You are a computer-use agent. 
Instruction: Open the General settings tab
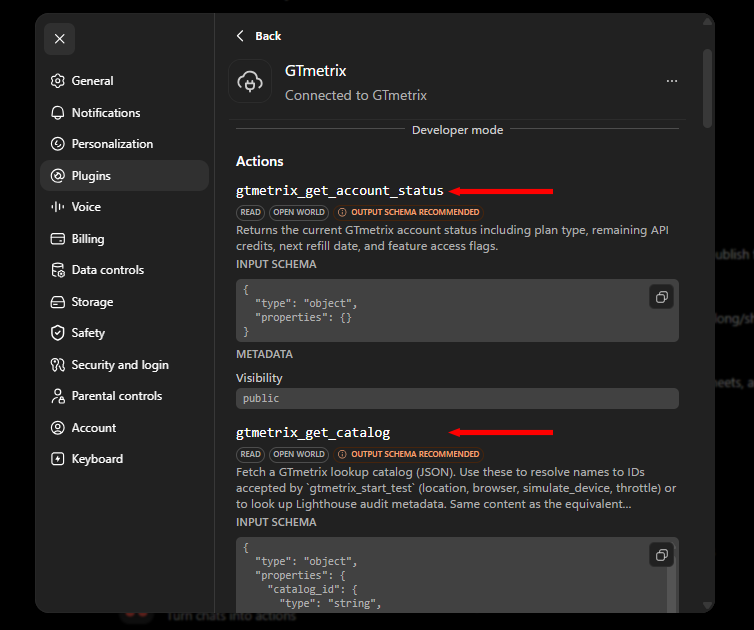(124, 81)
